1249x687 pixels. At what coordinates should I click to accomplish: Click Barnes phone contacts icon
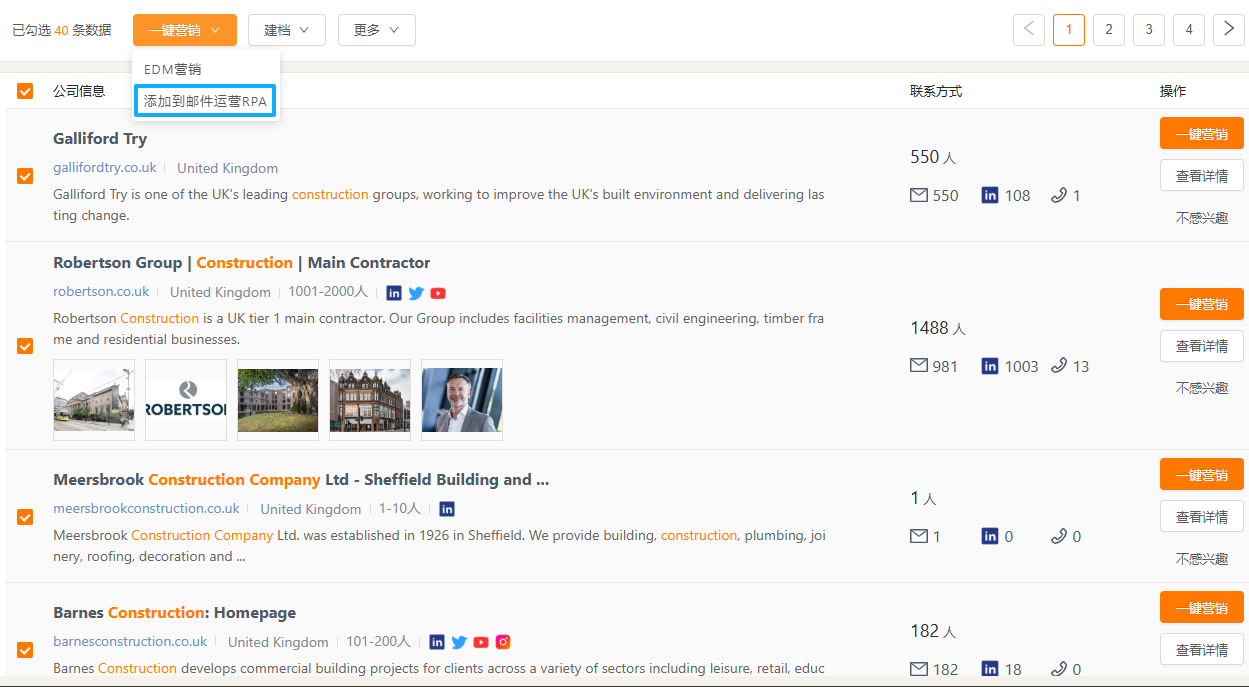[1059, 668]
